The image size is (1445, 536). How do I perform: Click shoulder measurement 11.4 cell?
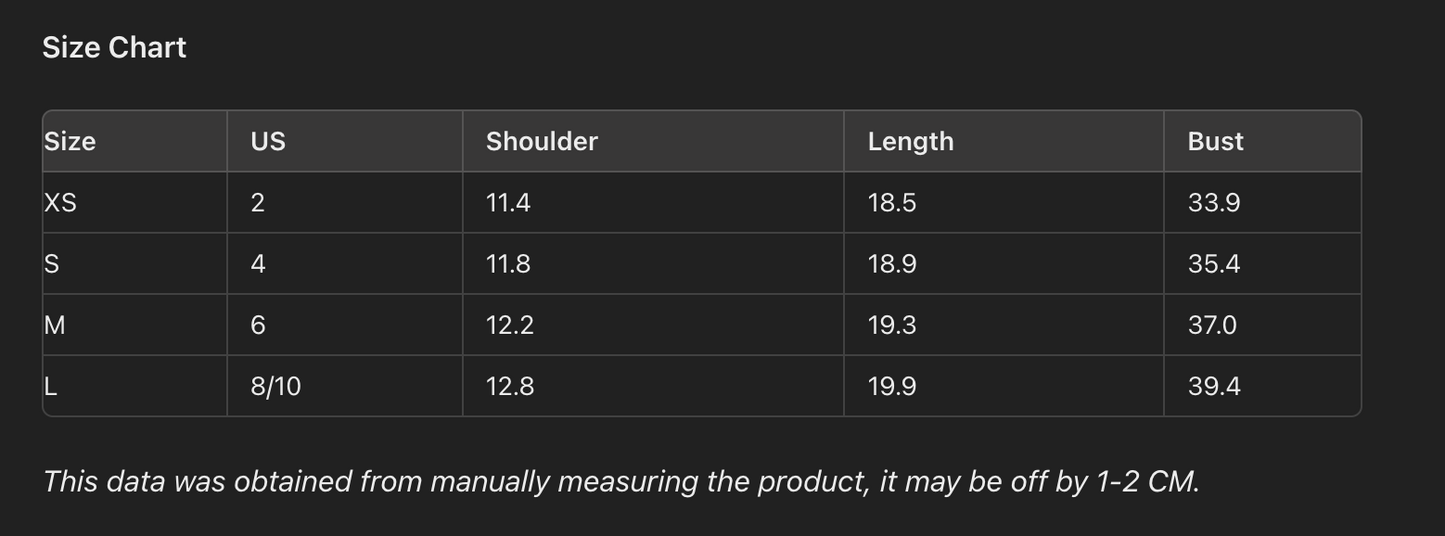(508, 203)
